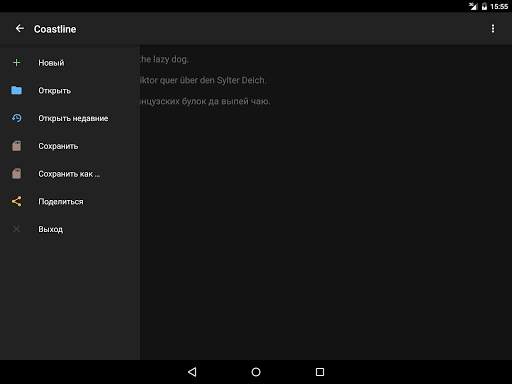Screen dimensions: 512x384
Task: Click the blue folder icon
Action: (16, 90)
